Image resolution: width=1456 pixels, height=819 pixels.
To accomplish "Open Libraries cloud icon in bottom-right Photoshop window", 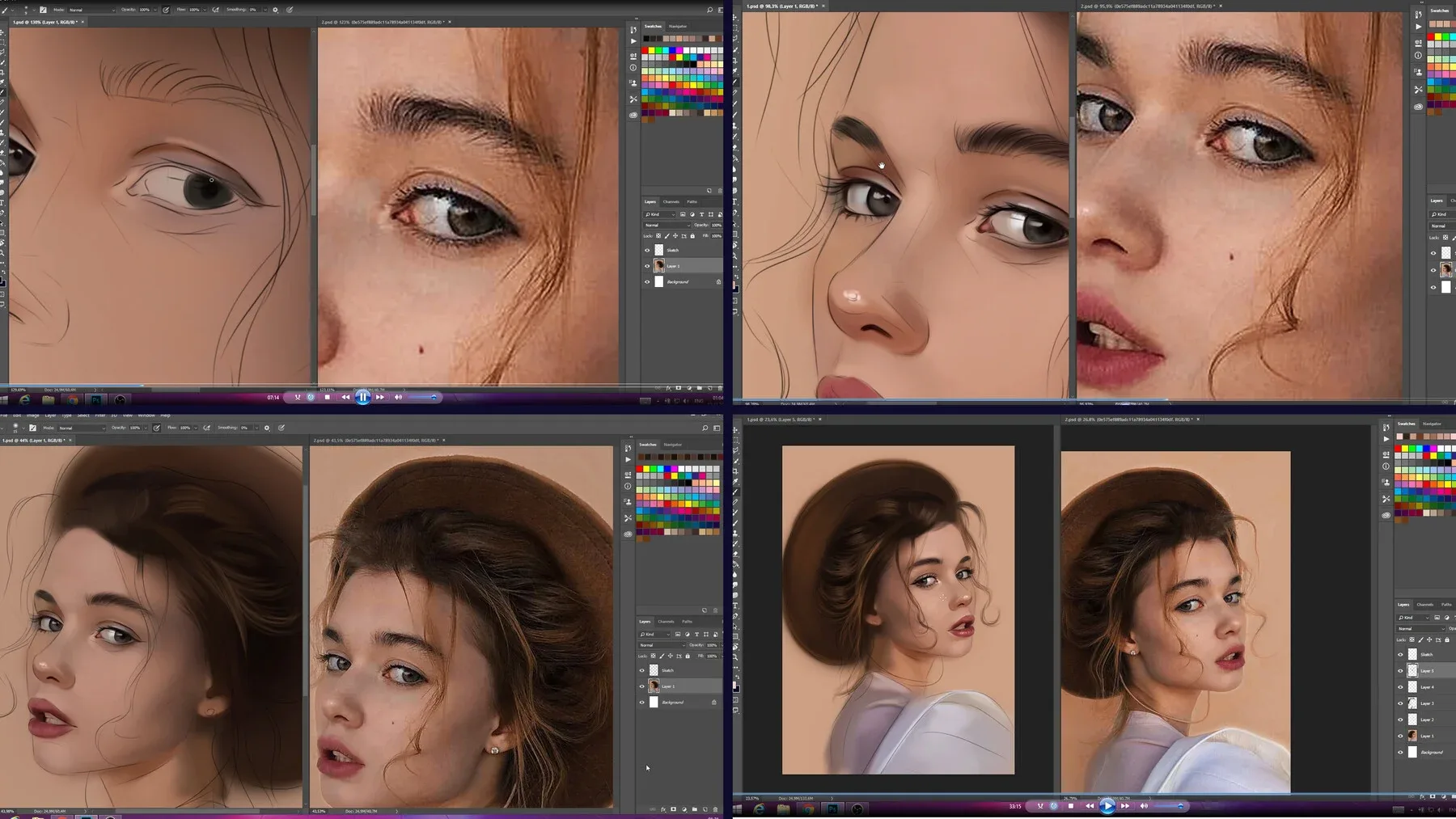I will point(1386,515).
